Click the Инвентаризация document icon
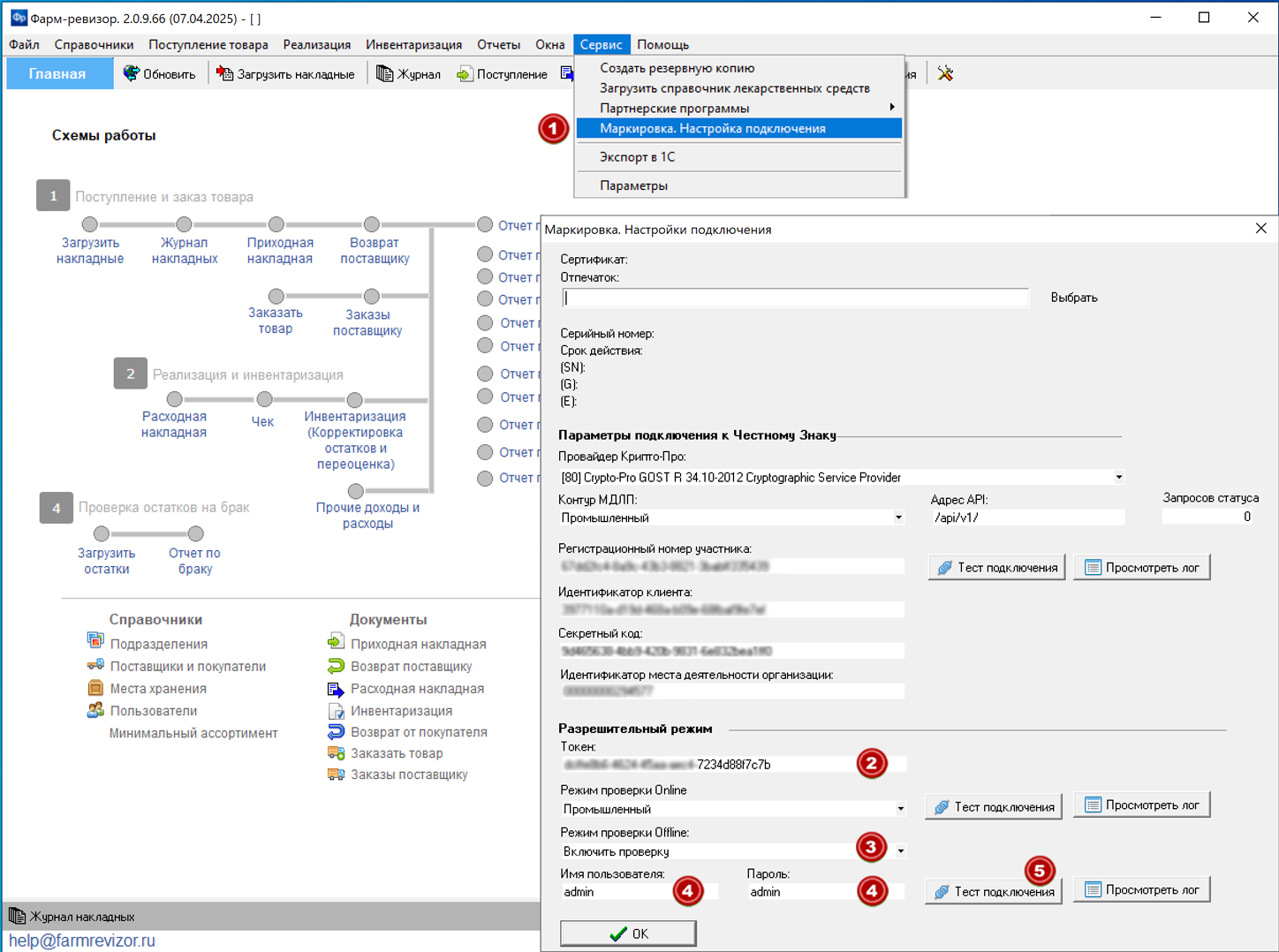Image resolution: width=1279 pixels, height=952 pixels. (336, 711)
